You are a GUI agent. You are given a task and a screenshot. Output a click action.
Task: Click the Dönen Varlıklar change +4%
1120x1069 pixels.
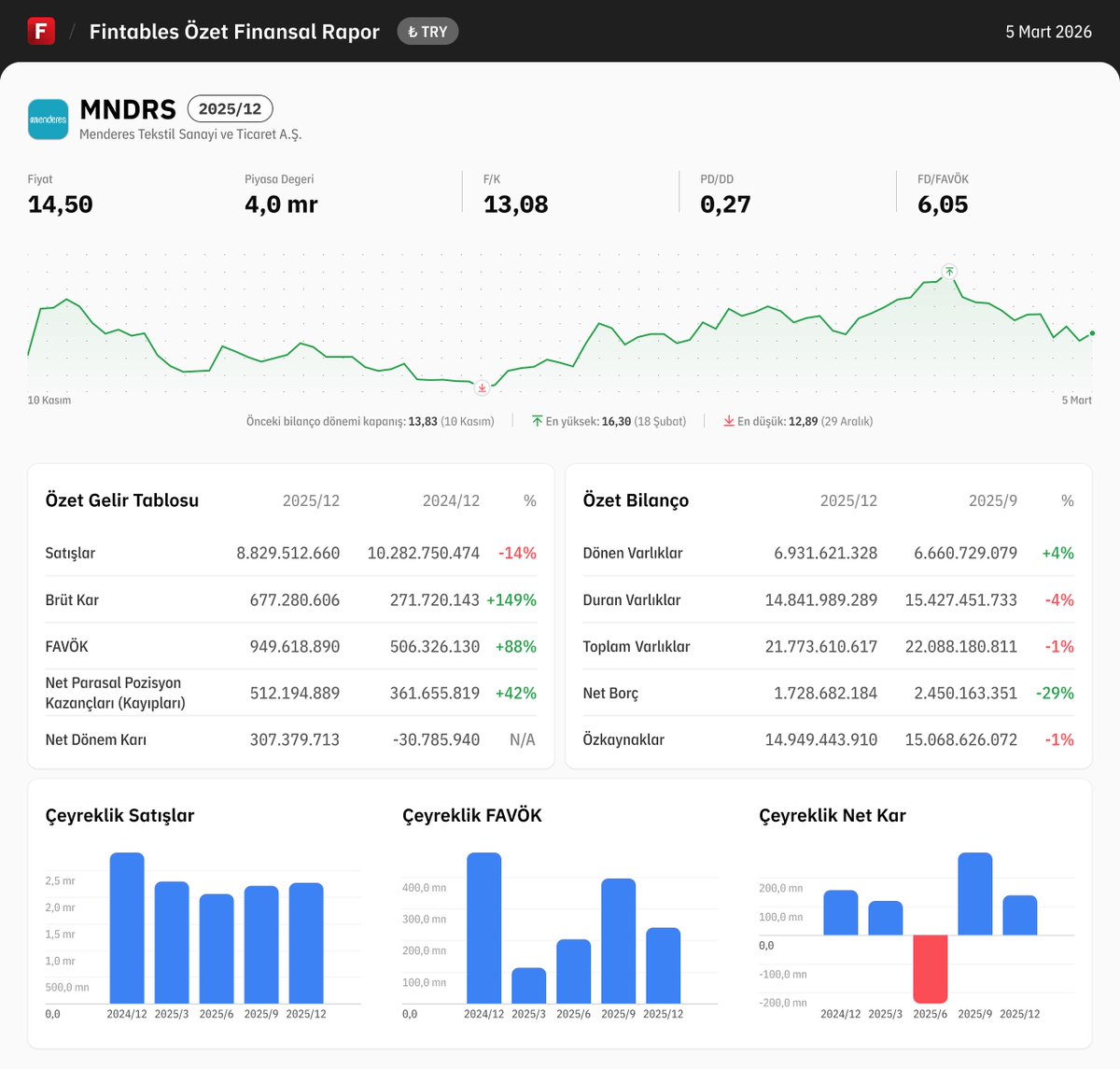[x=1057, y=553]
